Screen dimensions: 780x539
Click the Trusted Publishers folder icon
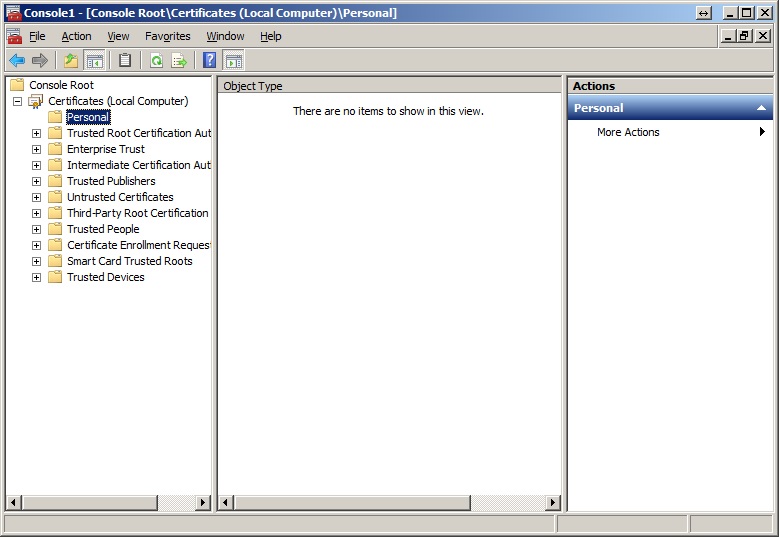click(x=55, y=180)
